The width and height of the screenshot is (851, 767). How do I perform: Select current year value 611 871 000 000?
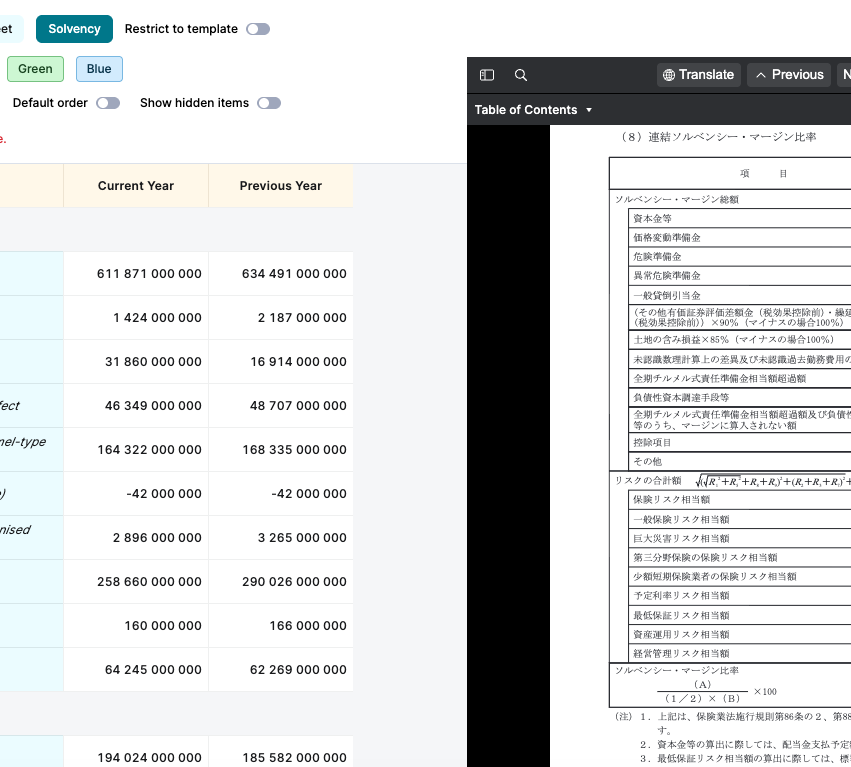coord(149,274)
